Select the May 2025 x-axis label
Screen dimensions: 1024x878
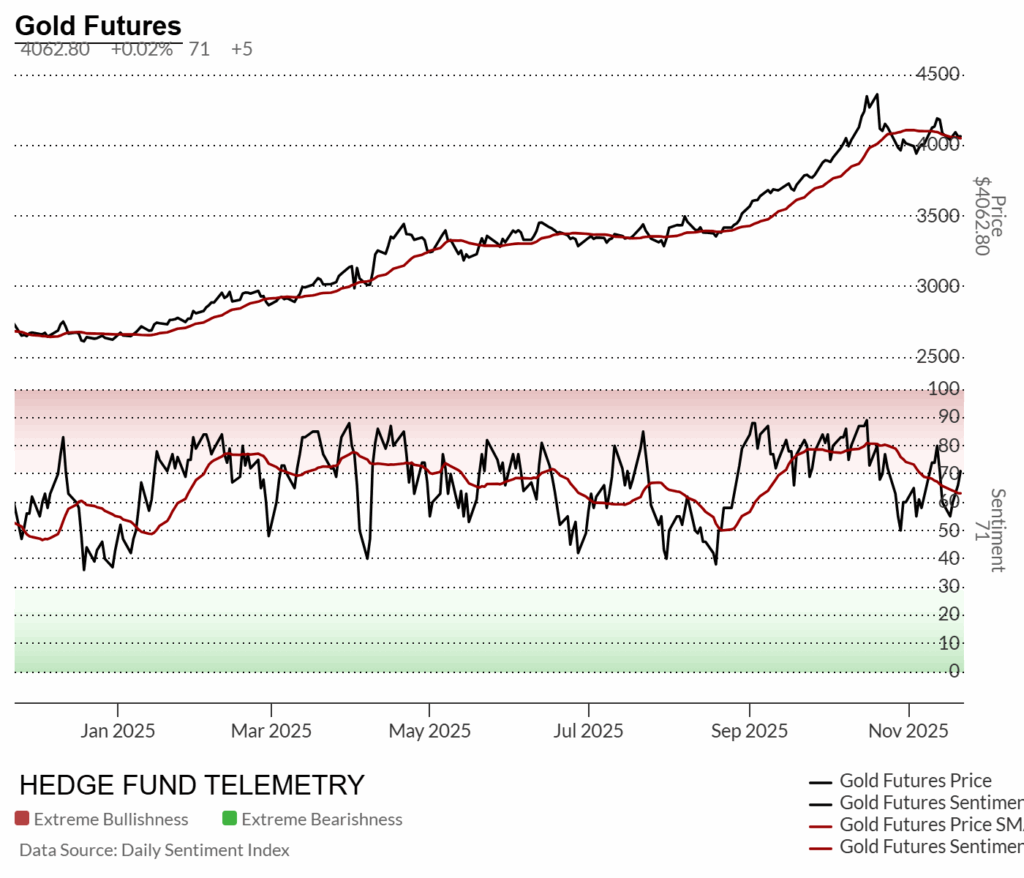[x=429, y=731]
